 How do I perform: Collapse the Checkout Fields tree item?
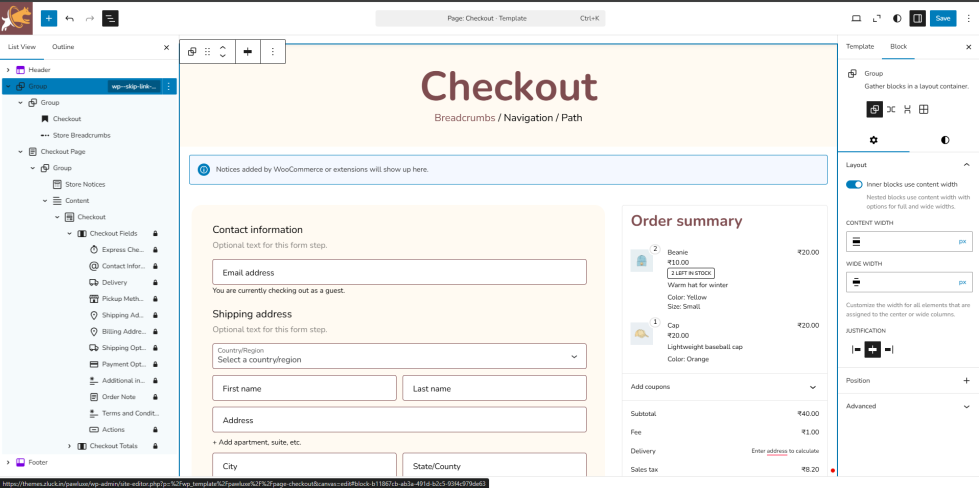click(x=69, y=233)
